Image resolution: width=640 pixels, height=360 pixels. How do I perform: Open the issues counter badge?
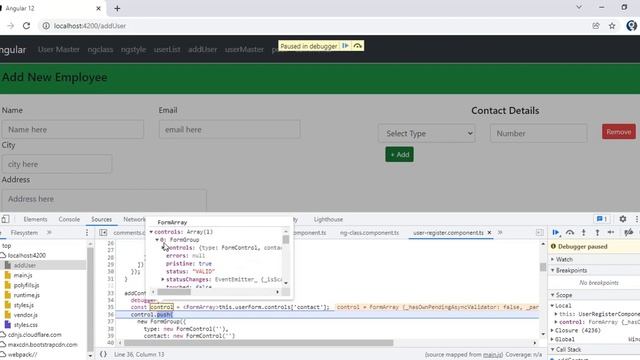point(602,219)
